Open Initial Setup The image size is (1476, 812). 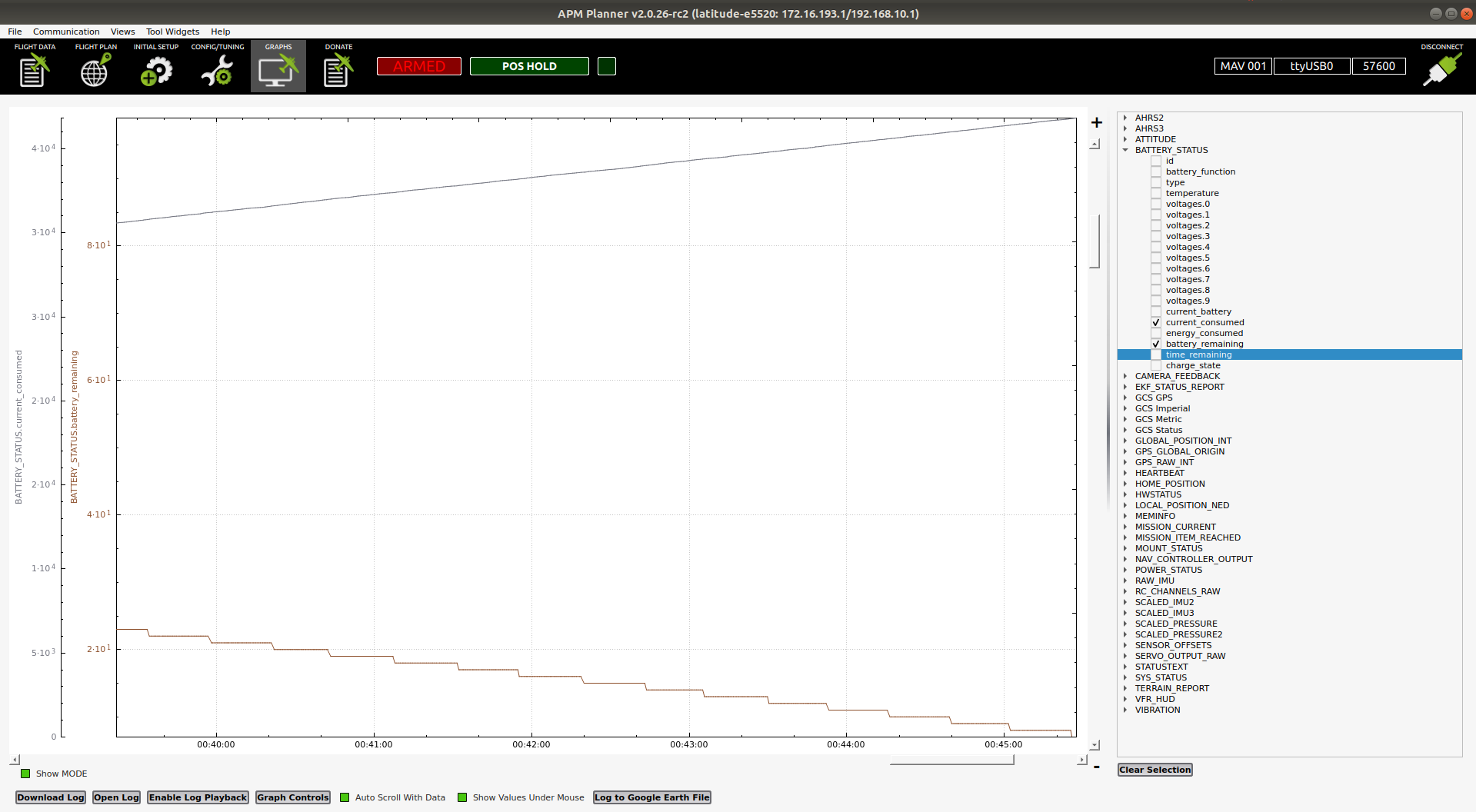pos(155,69)
